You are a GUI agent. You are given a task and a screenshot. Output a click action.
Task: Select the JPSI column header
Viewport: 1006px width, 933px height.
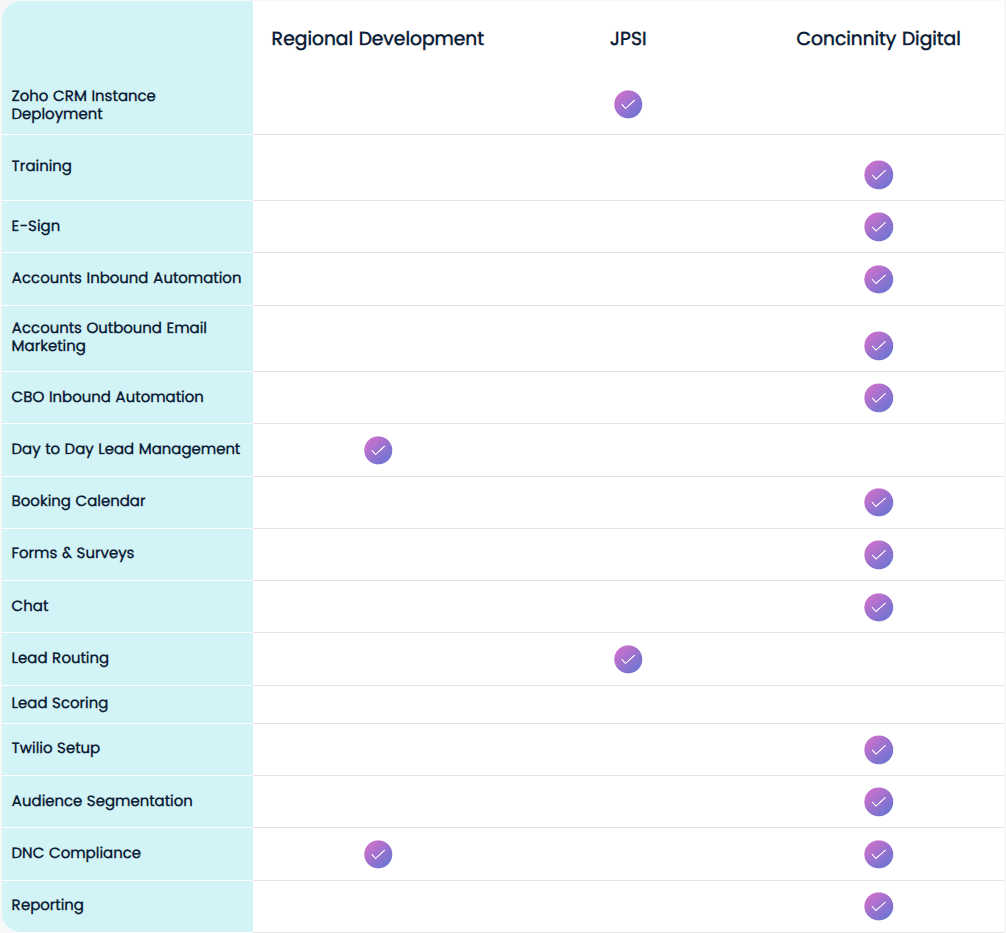click(x=627, y=39)
